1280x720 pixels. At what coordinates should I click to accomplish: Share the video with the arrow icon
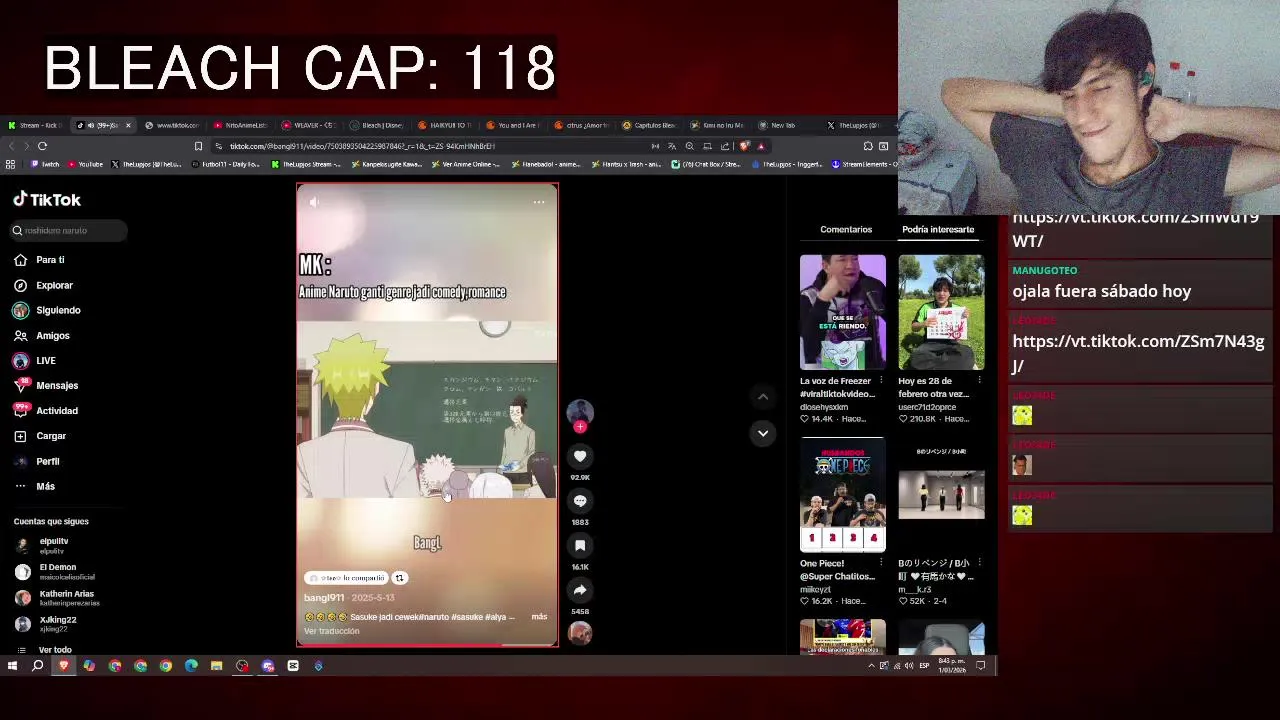(580, 590)
